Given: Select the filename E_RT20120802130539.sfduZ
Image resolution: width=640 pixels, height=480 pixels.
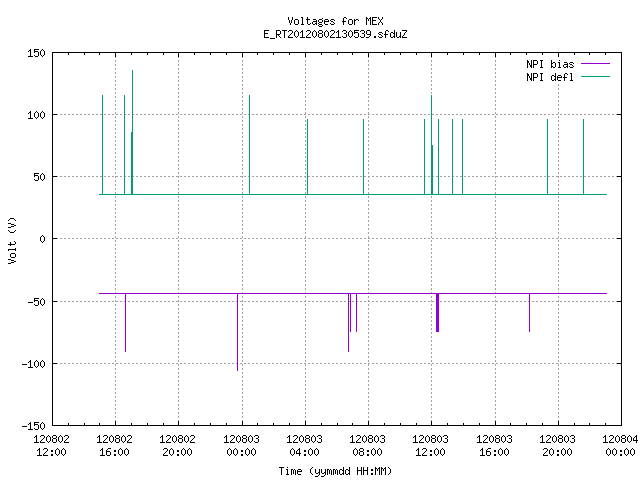Looking at the screenshot, I should (335, 34).
